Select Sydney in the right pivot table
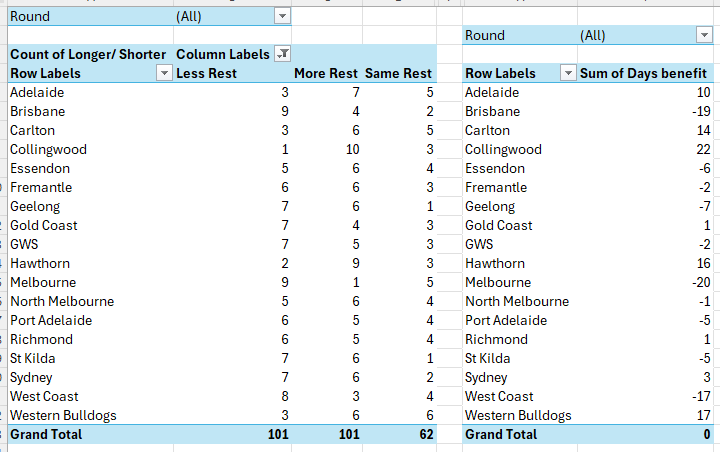Viewport: 720px width, 452px height. 486,377
